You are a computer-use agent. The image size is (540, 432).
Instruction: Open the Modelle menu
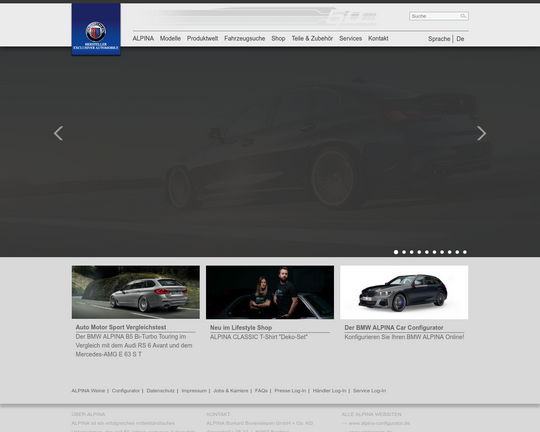click(170, 39)
